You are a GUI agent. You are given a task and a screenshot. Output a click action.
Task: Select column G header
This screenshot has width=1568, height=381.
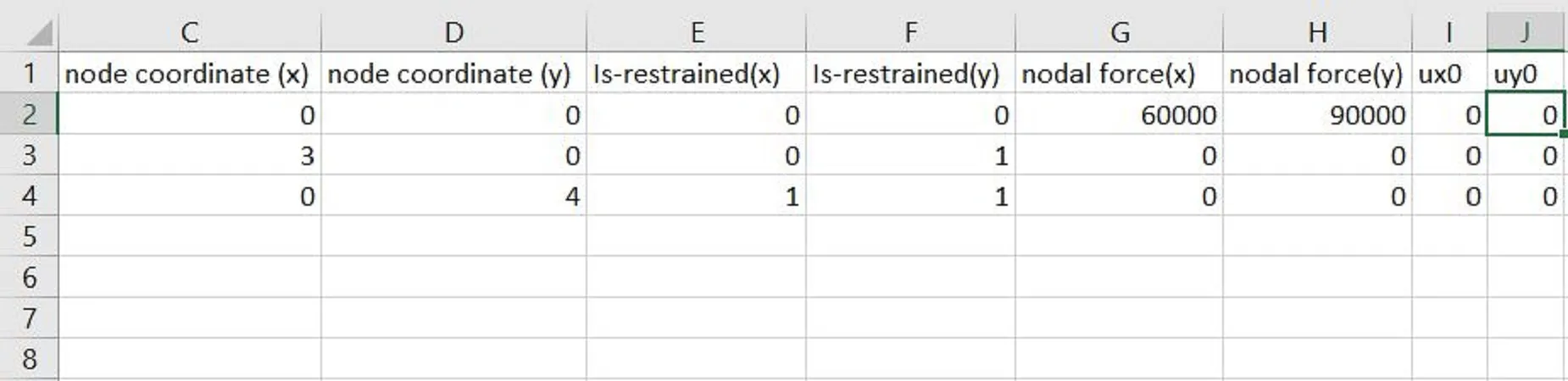[1119, 33]
